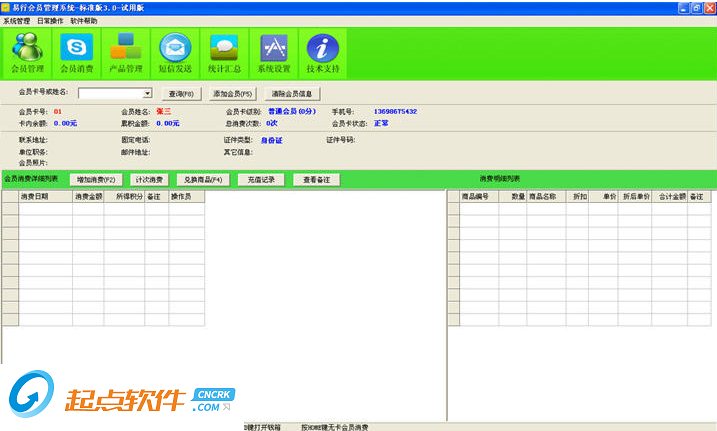Click the member card number value 01
This screenshot has height=431, width=717.
[58, 112]
